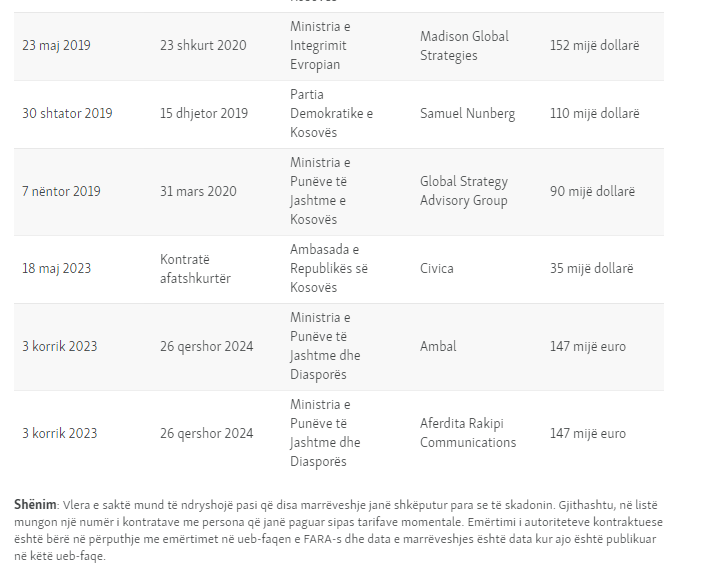Click the 18 maj 2023 date
Image resolution: width=715 pixels, height=567 pixels.
(x=56, y=269)
